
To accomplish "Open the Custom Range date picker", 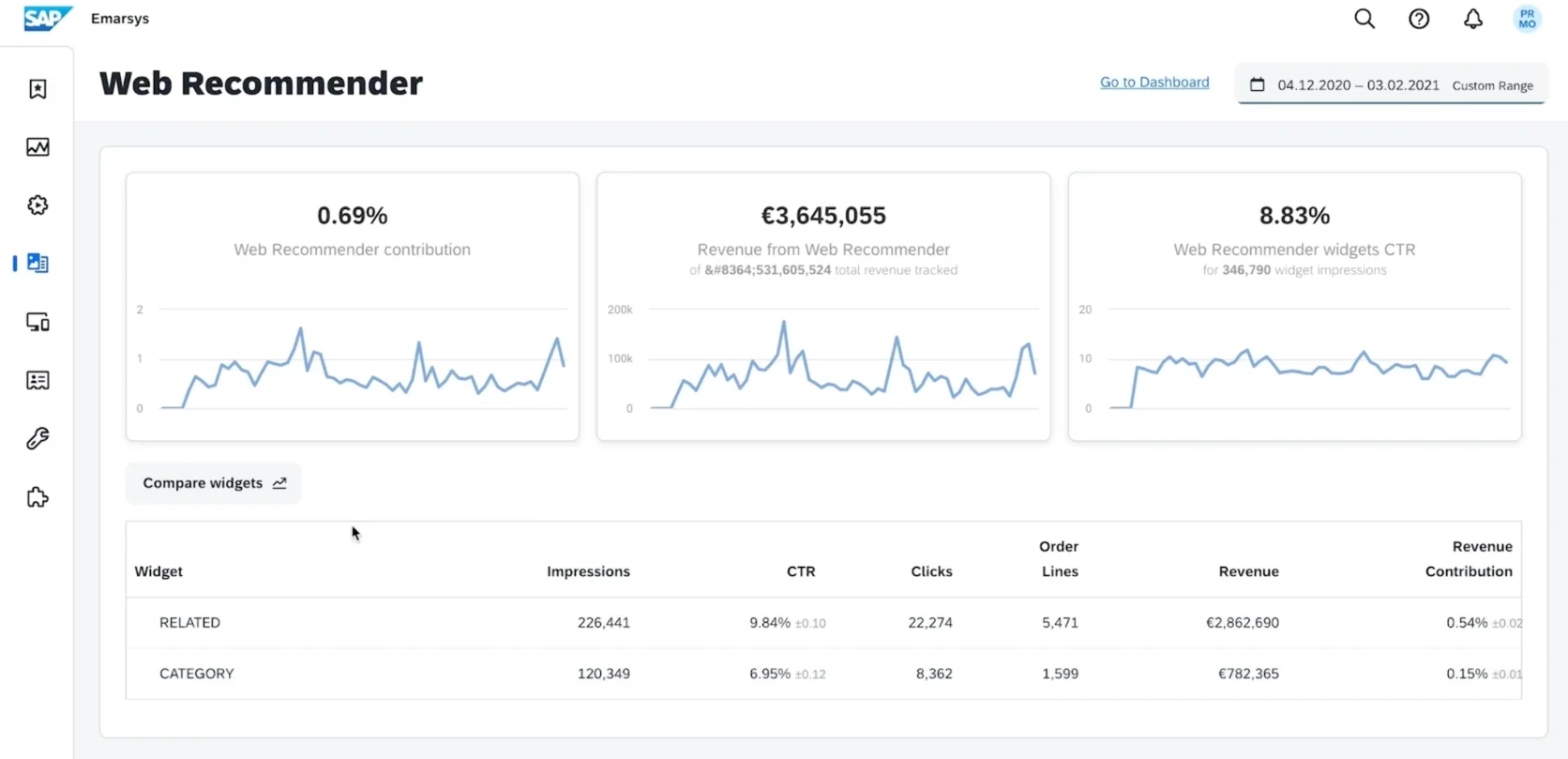I will (x=1391, y=85).
